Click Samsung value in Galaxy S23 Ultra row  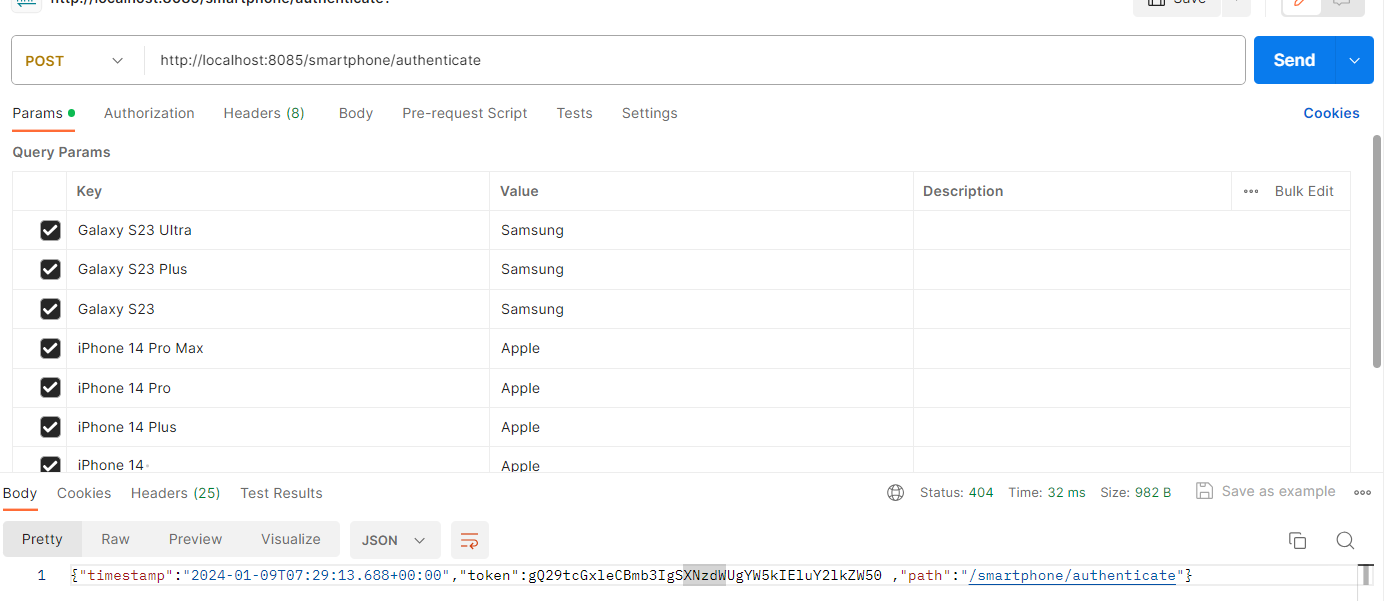click(532, 230)
